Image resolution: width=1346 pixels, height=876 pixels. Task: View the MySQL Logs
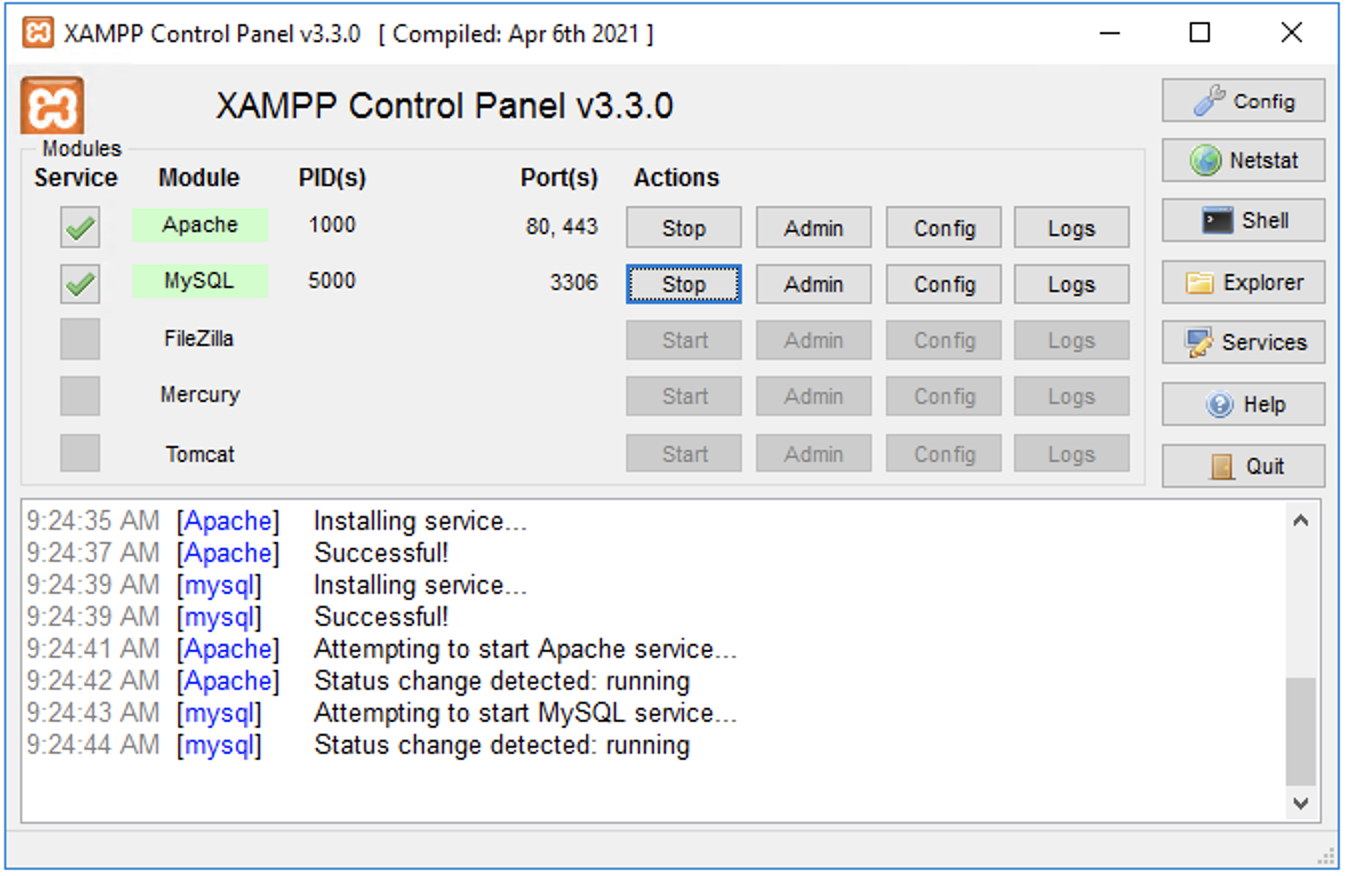point(1071,284)
